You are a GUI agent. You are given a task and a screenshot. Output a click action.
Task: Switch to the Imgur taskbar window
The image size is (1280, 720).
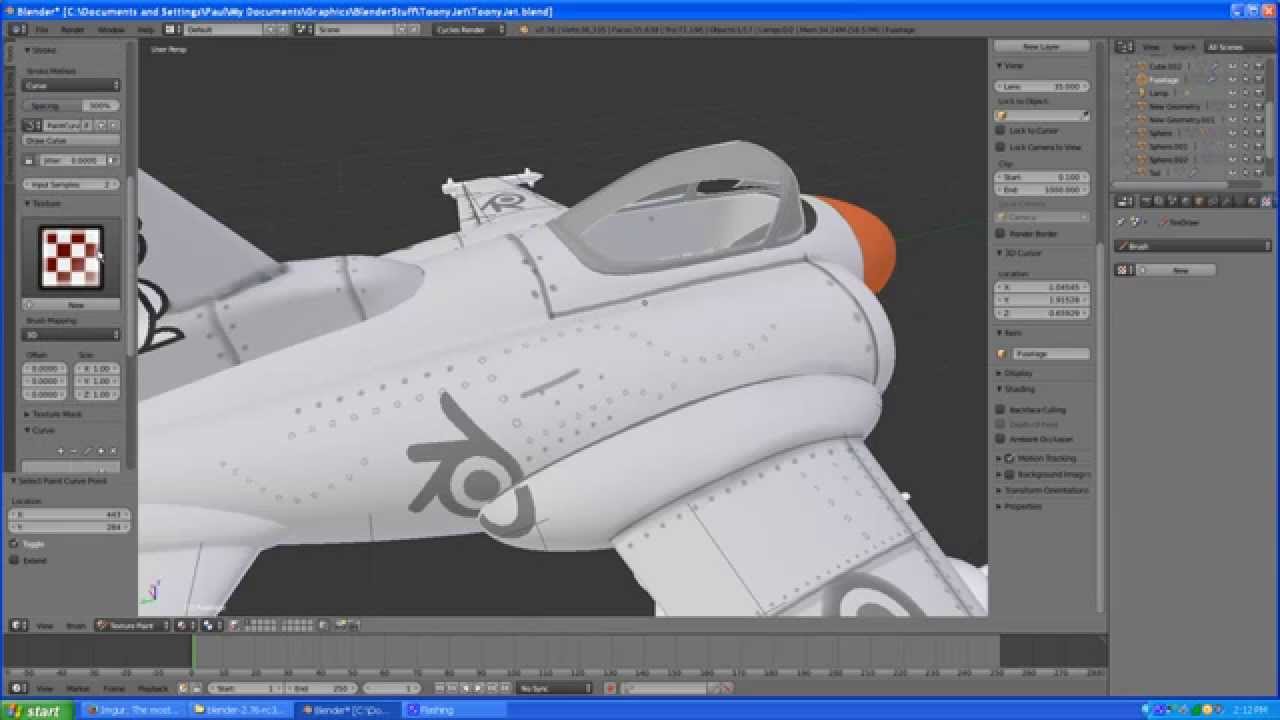[135, 711]
